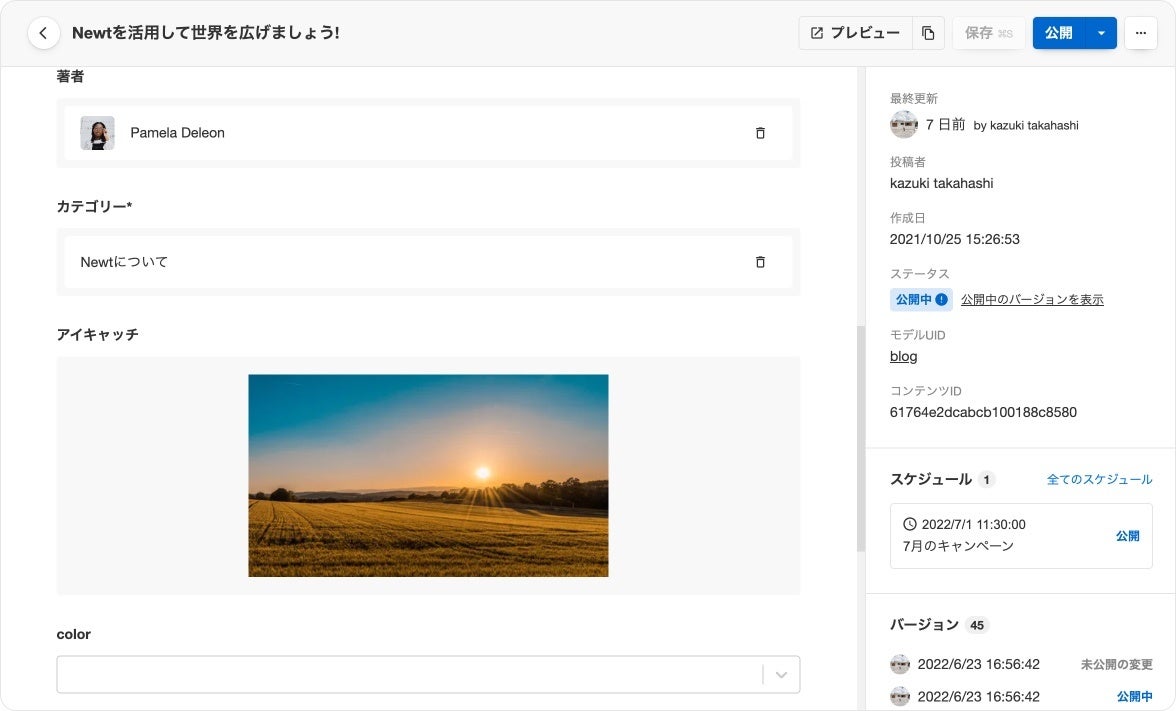Click the 保存 save button

tap(988, 33)
